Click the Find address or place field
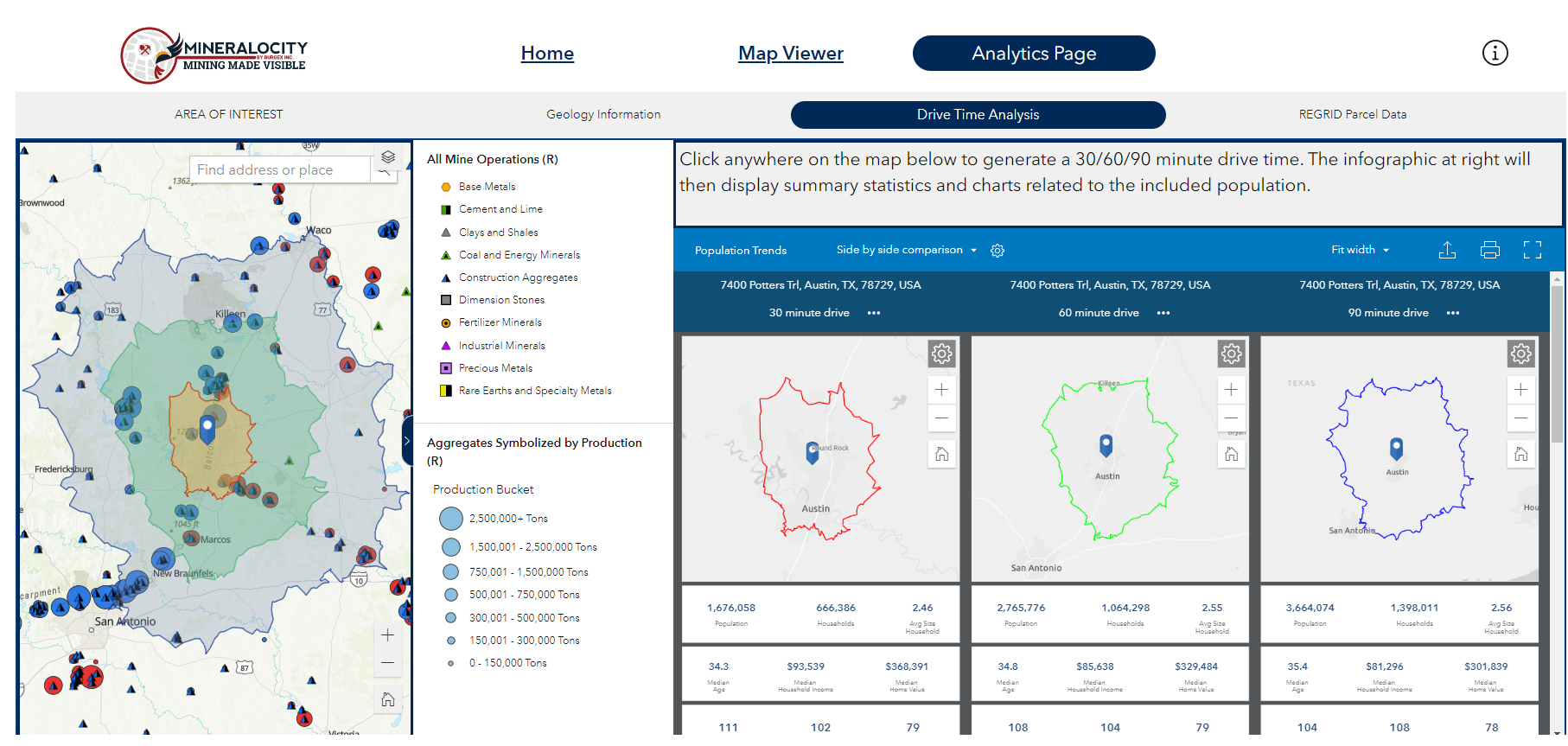1568x746 pixels. pyautogui.click(x=278, y=169)
